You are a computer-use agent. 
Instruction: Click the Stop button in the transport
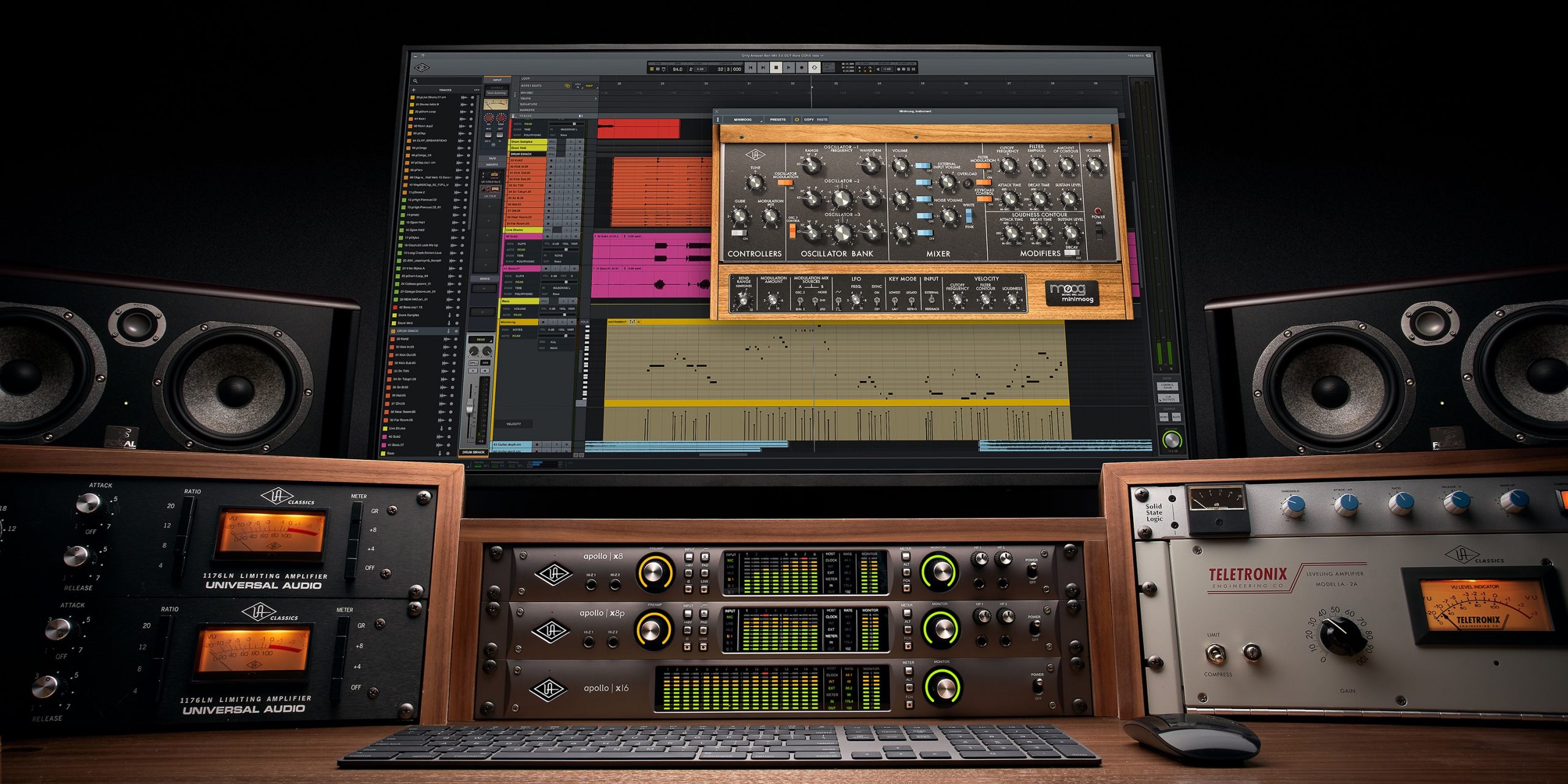tap(776, 67)
